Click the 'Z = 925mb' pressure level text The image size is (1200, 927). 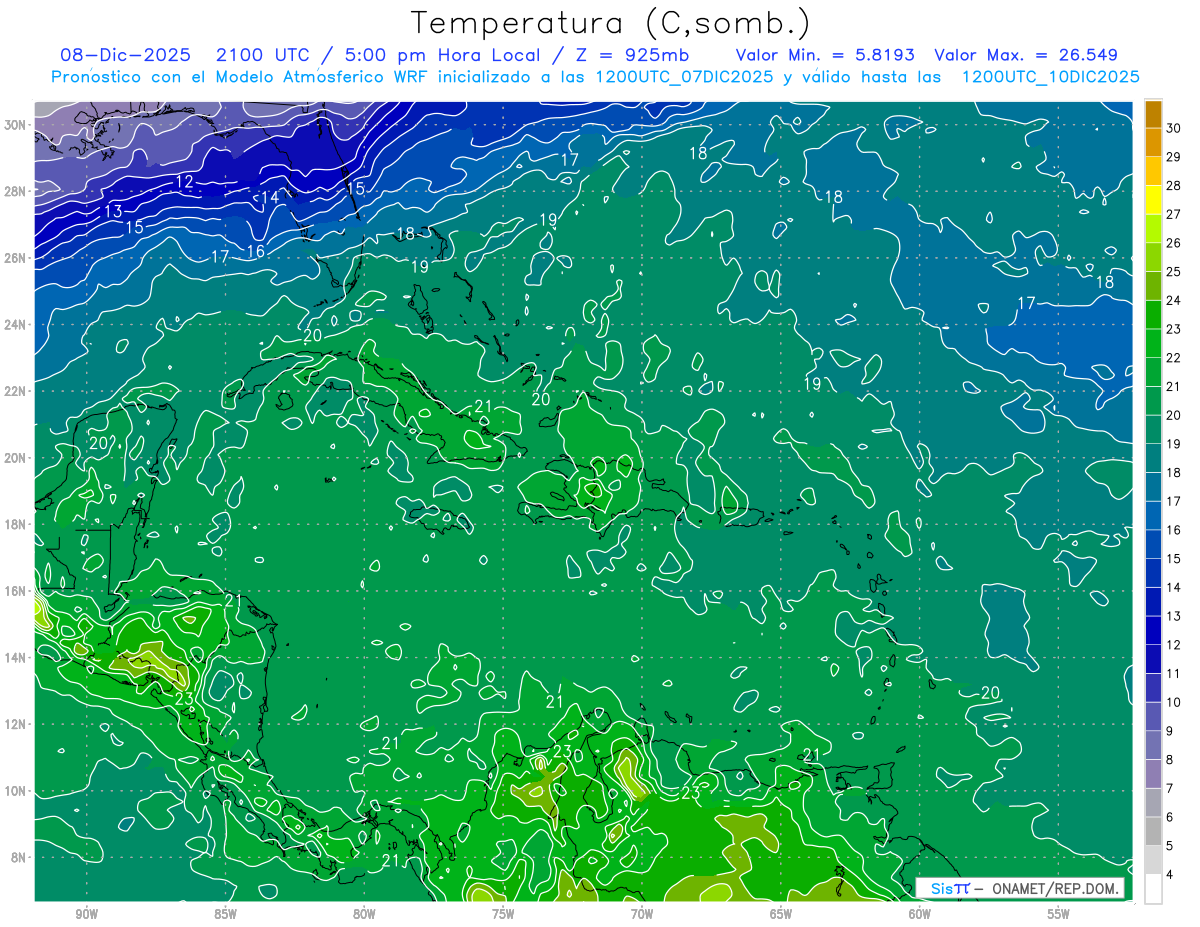pos(629,55)
